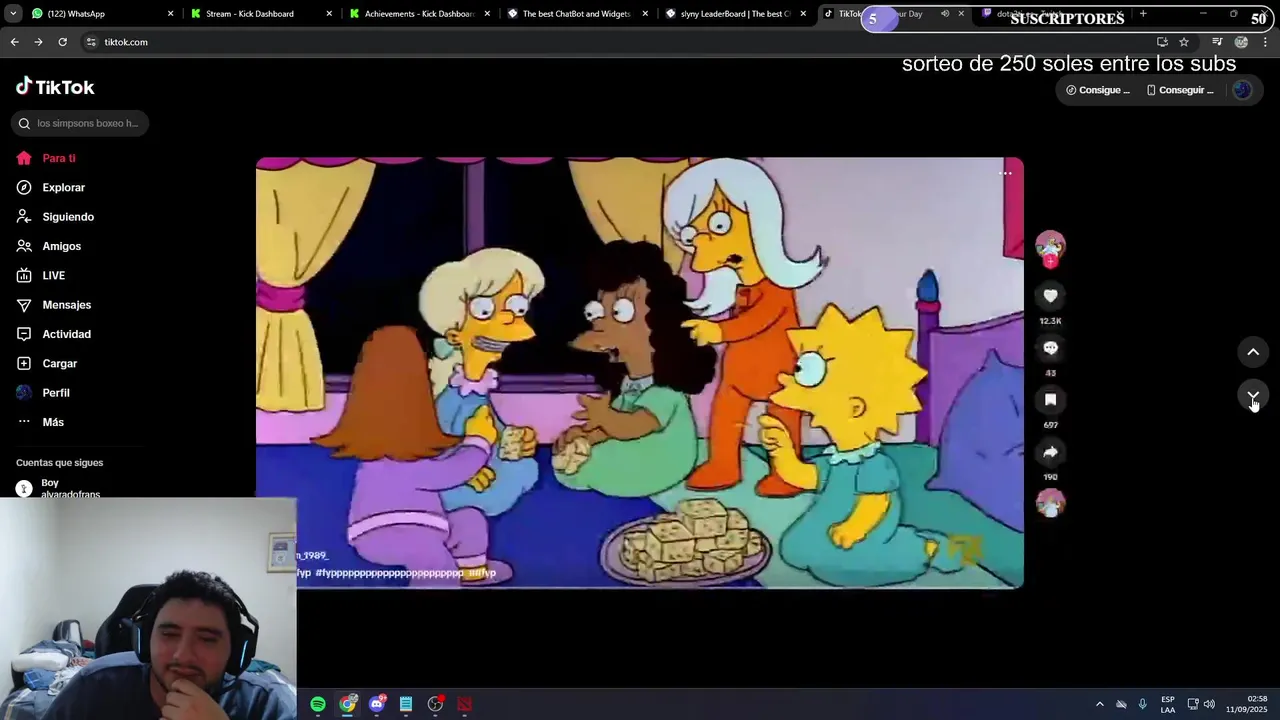Switch to The best ChatBot and Widgets tab
The width and height of the screenshot is (1280, 720).
click(577, 14)
